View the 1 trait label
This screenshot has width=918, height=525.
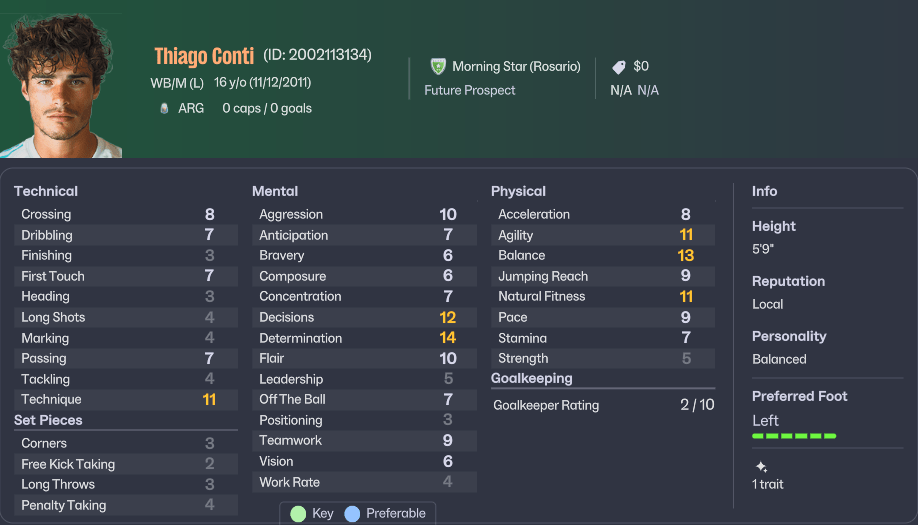click(770, 484)
